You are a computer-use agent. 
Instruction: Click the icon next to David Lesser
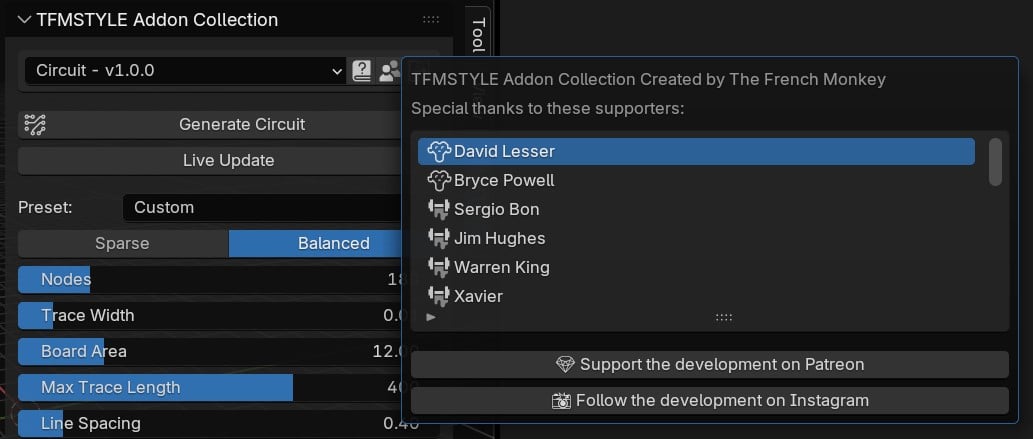tap(439, 151)
